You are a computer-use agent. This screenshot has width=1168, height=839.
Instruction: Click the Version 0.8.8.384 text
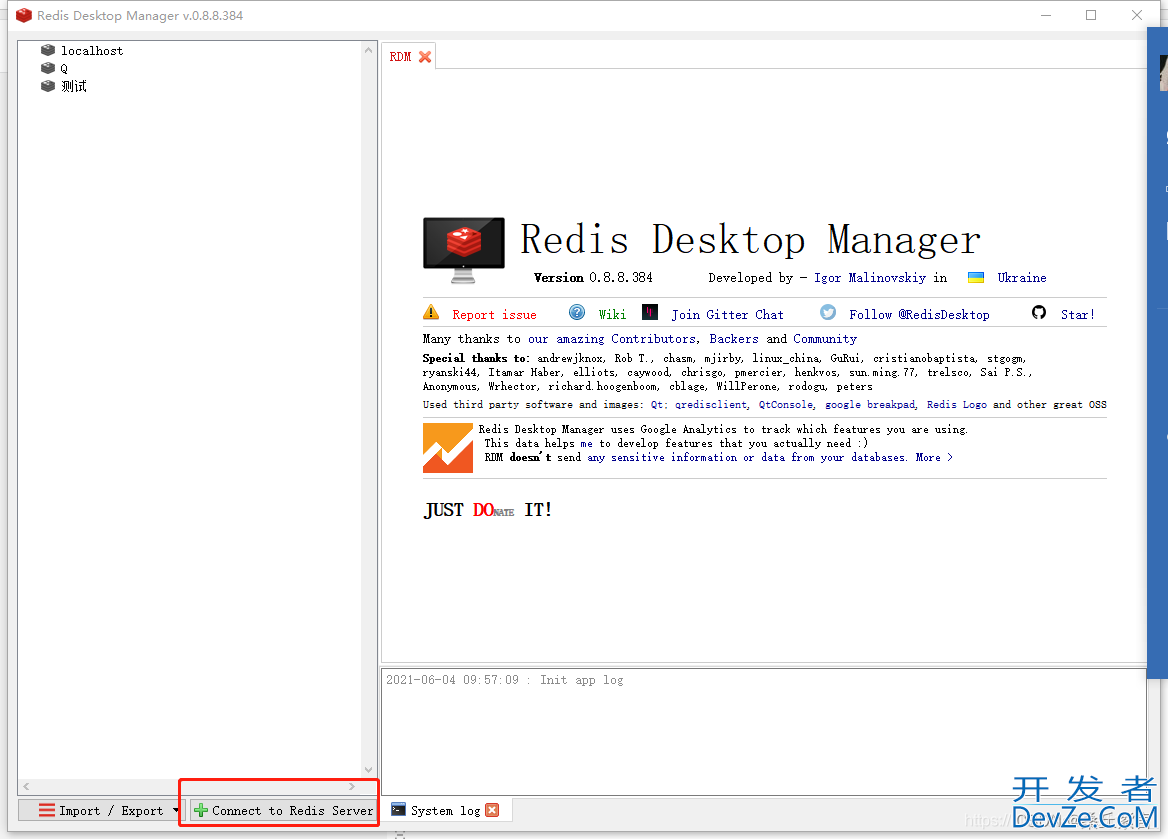(593, 278)
